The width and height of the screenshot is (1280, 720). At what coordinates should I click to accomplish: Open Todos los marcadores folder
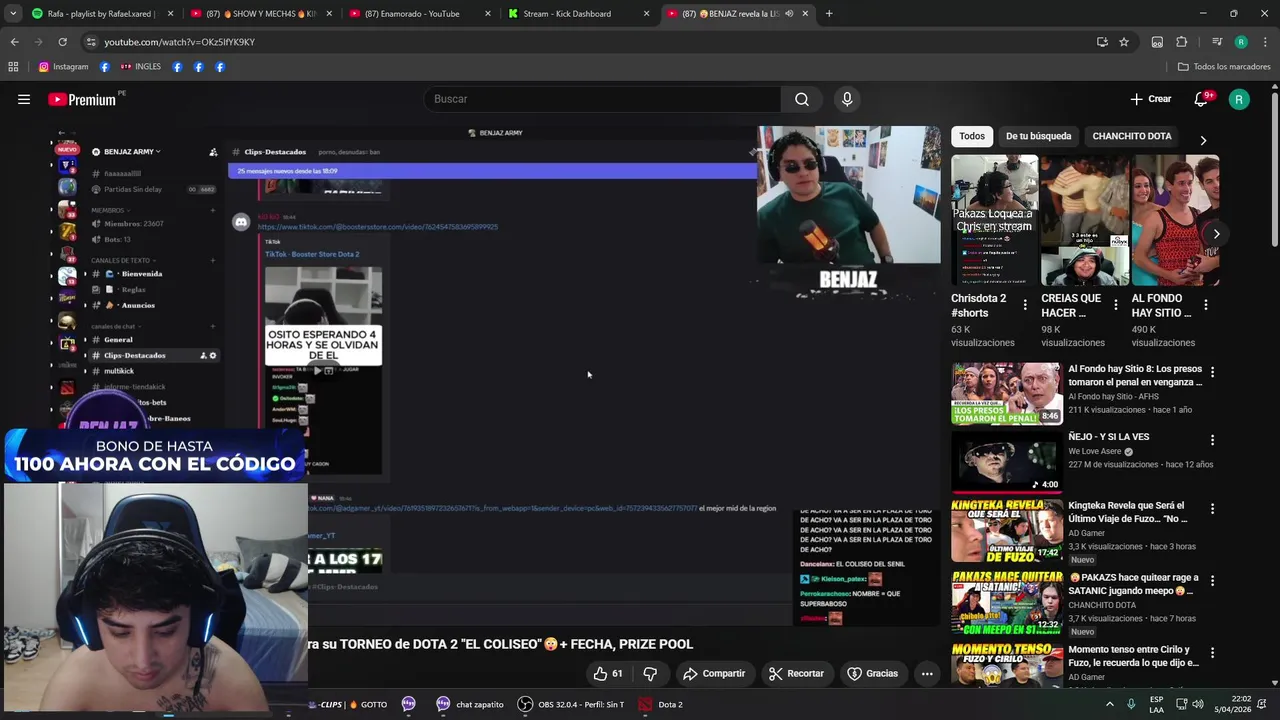click(x=1224, y=67)
